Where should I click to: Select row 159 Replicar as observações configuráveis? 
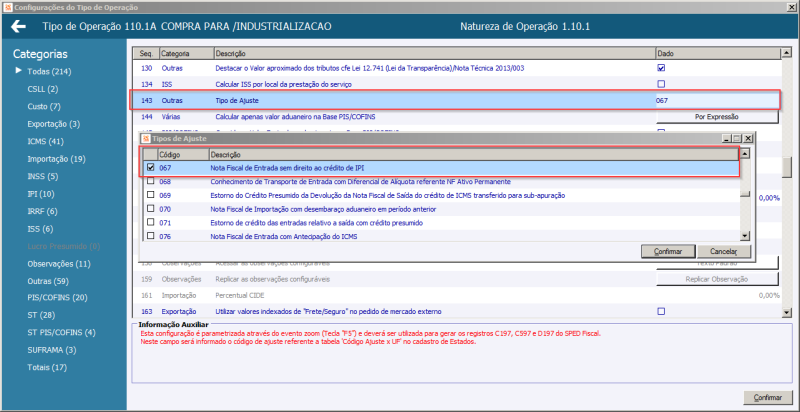[456, 279]
